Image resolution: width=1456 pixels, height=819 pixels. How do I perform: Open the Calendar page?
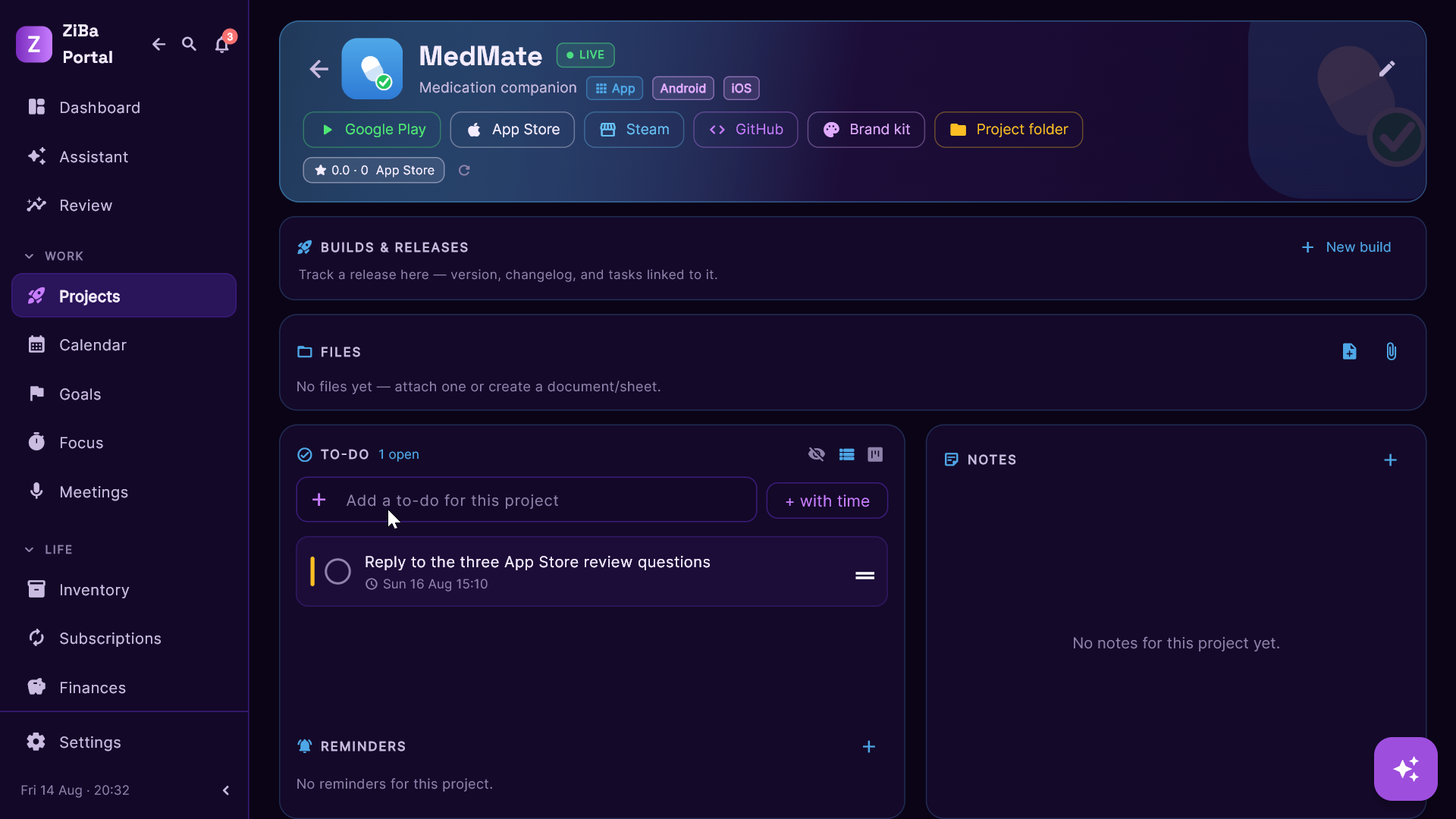click(124, 345)
